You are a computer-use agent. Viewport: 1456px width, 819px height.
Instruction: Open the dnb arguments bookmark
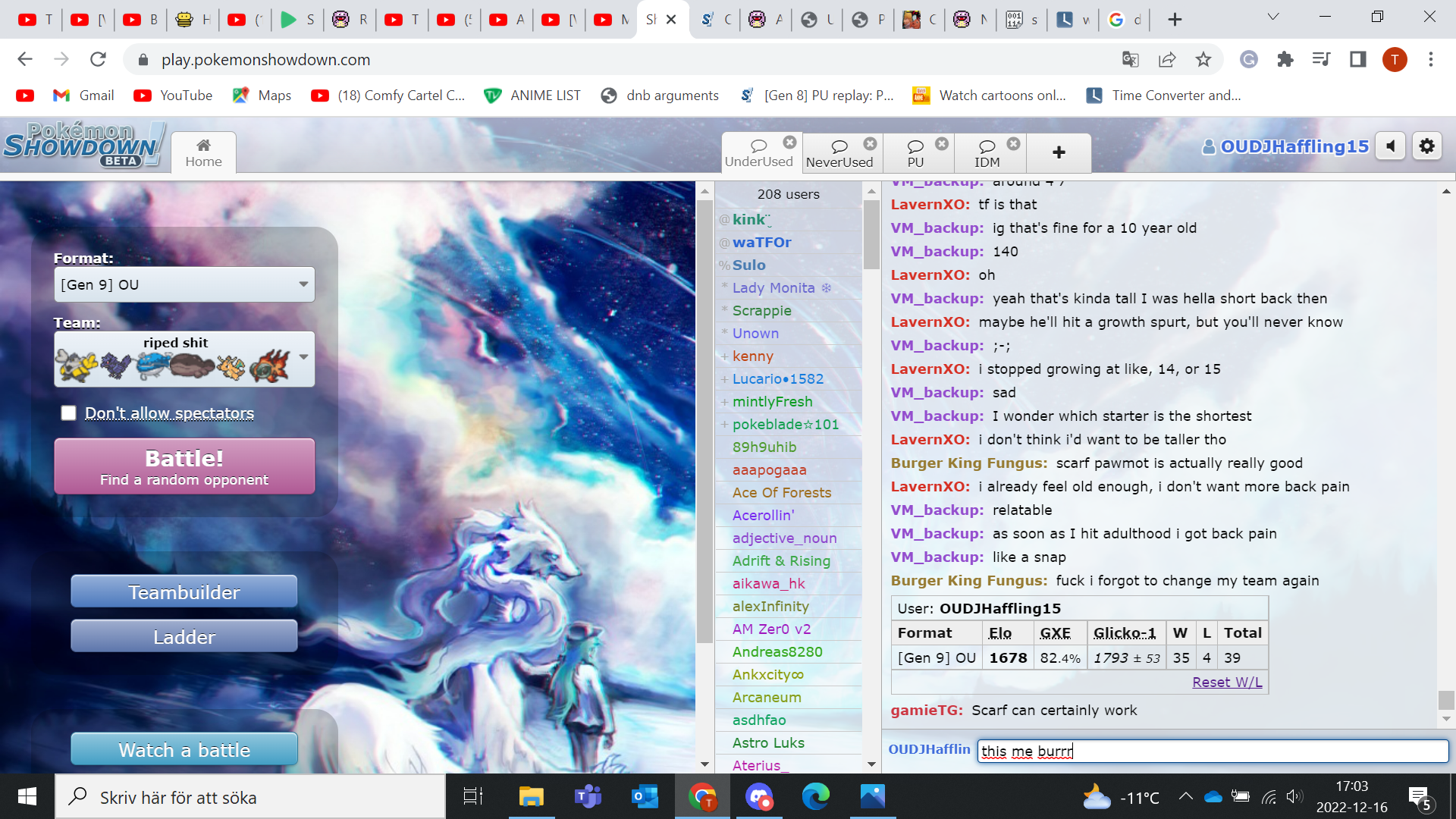click(660, 96)
